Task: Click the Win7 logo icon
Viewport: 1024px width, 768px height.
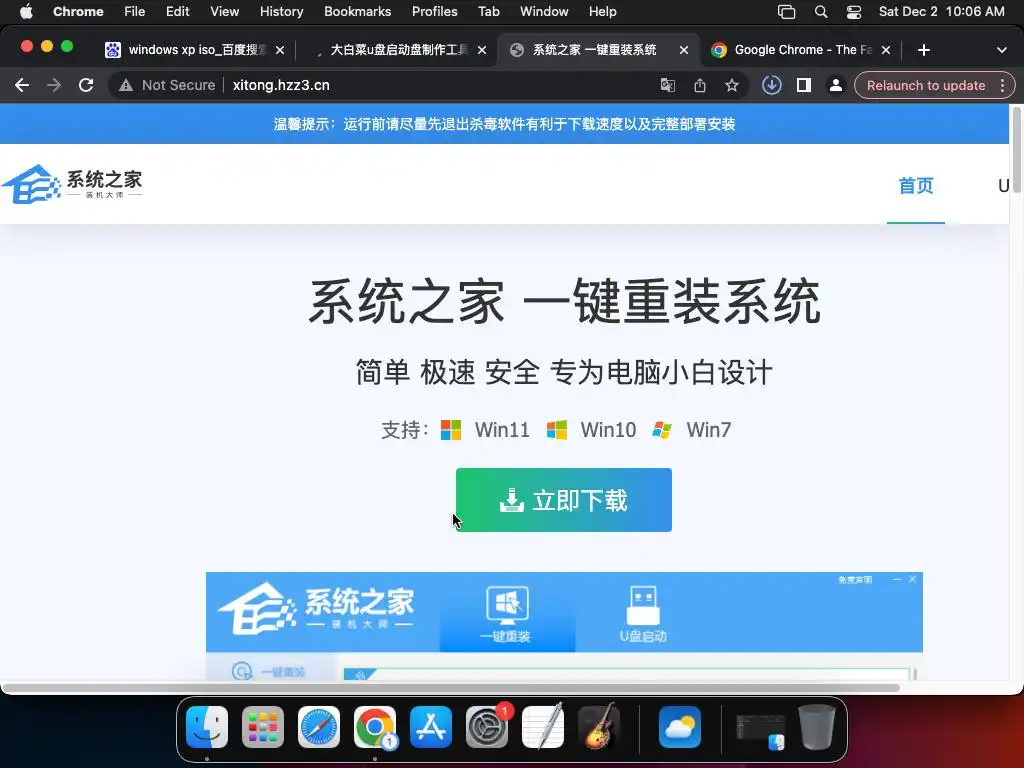Action: pyautogui.click(x=662, y=430)
